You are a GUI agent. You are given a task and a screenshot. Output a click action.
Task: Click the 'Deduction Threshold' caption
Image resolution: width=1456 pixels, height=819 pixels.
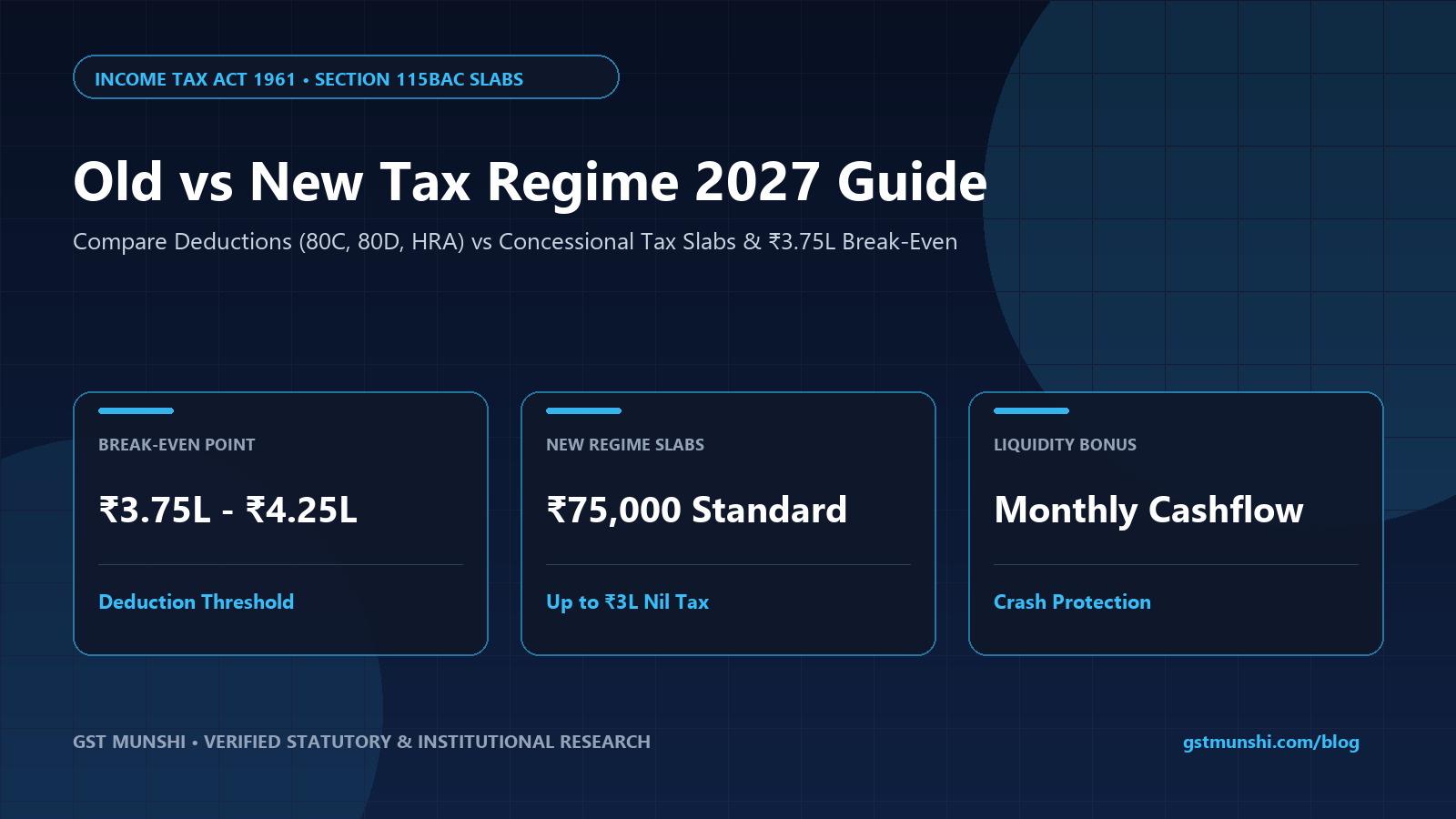(196, 602)
